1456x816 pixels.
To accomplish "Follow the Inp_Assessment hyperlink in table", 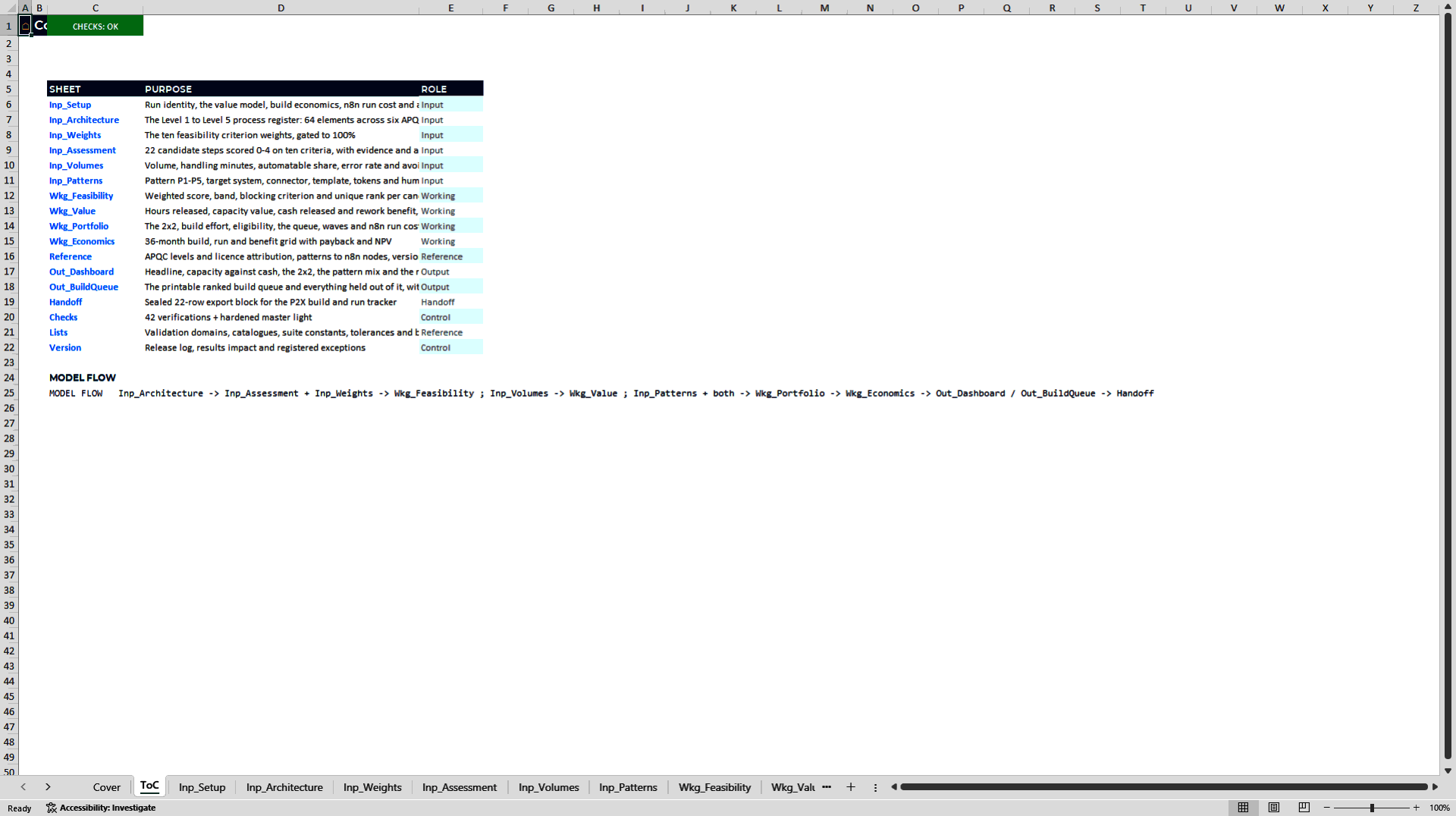I will (x=83, y=150).
